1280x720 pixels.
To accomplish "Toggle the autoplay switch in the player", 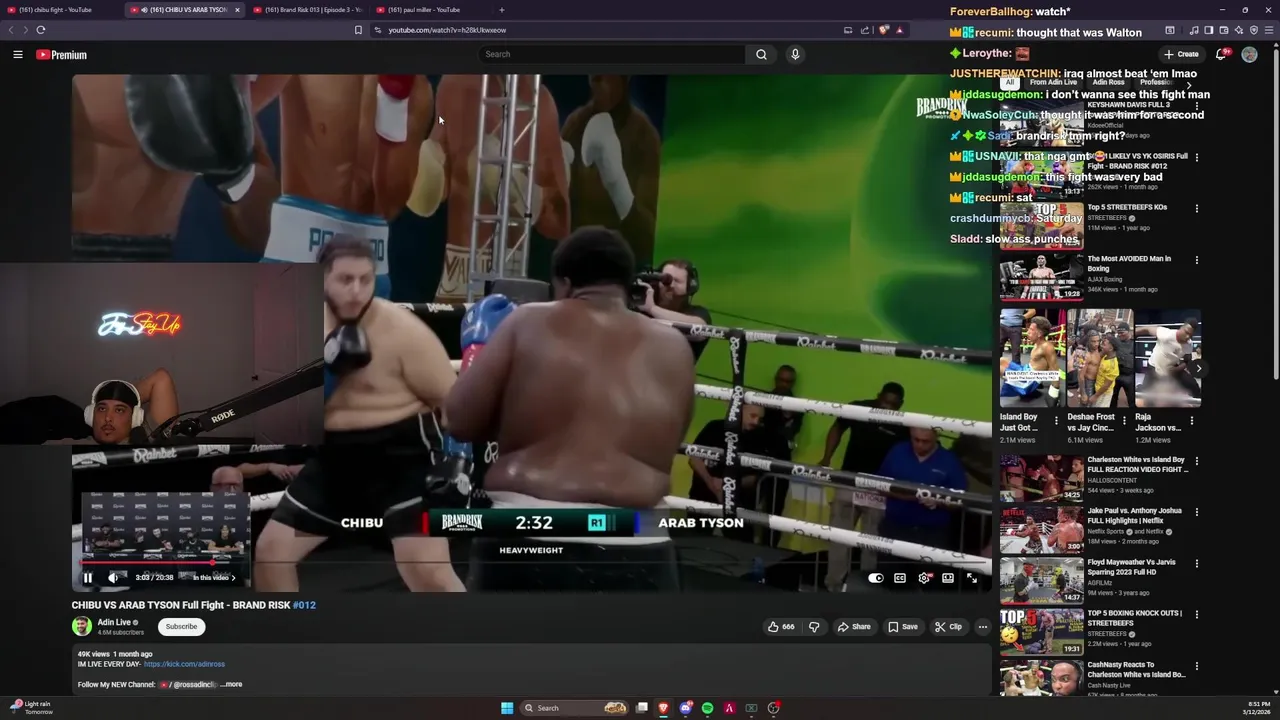I will coord(876,578).
